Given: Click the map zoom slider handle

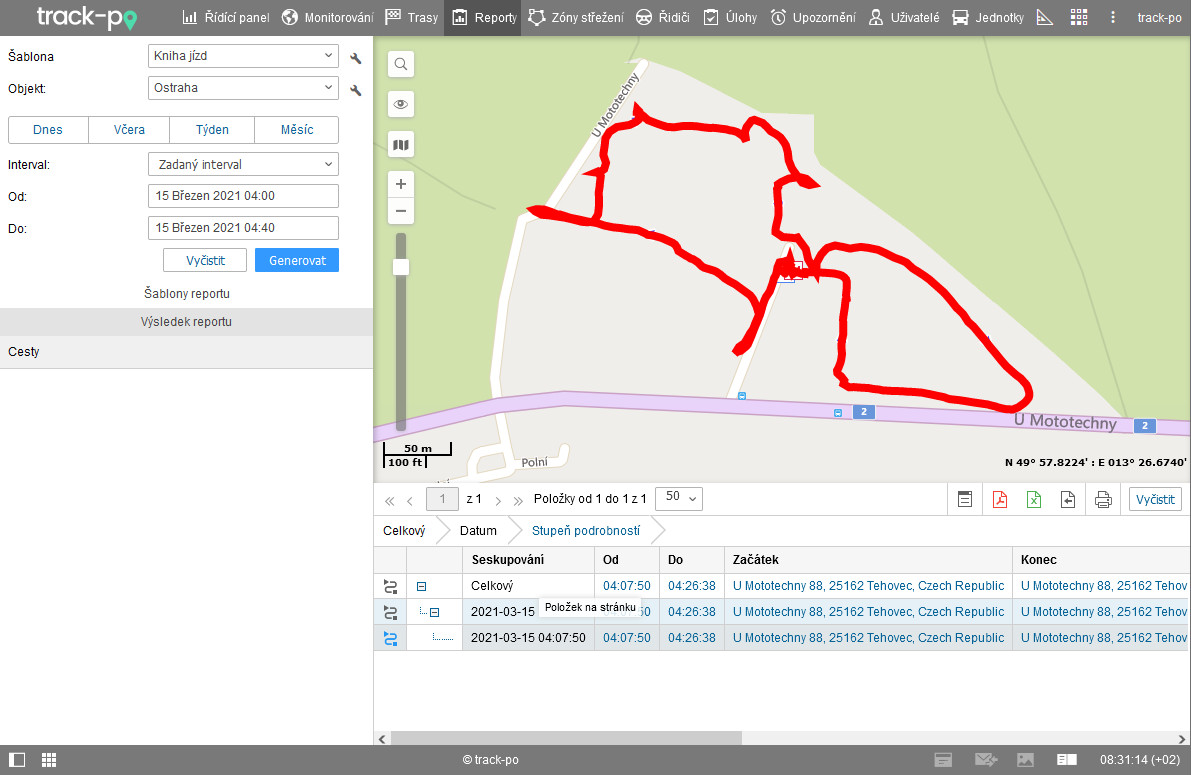Looking at the screenshot, I should [x=401, y=267].
